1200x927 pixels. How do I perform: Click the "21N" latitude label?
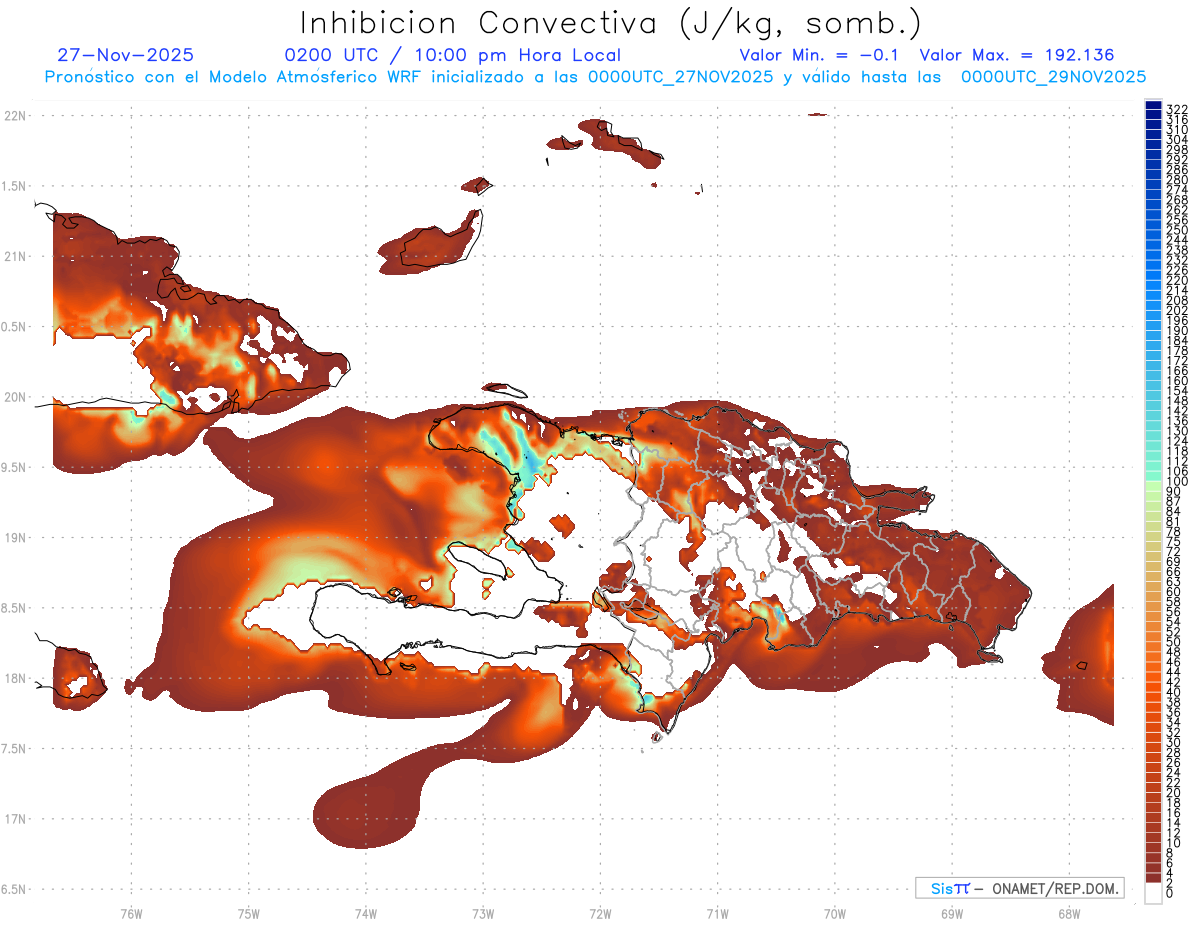15,256
